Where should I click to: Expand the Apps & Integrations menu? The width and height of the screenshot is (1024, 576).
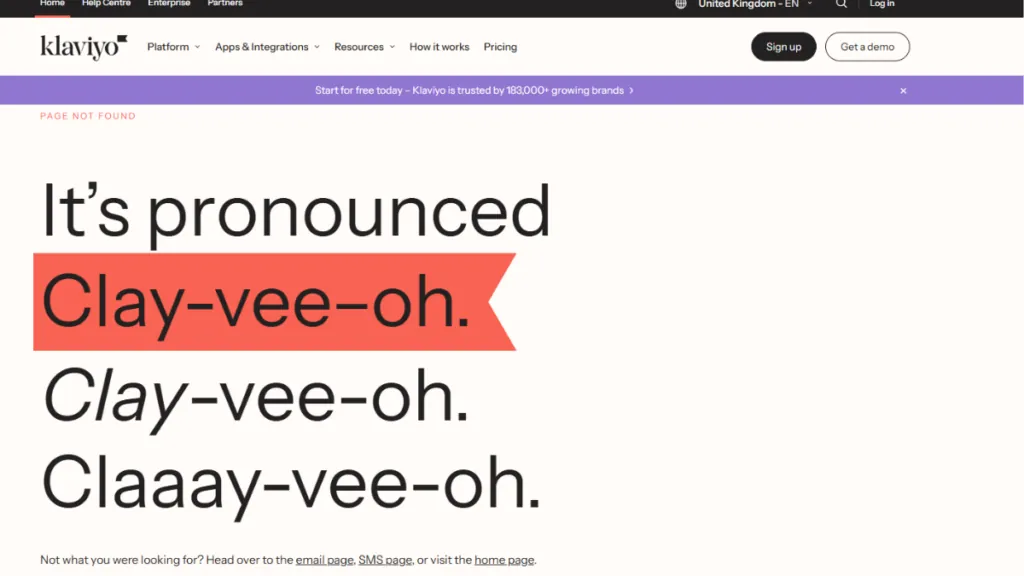click(x=267, y=47)
